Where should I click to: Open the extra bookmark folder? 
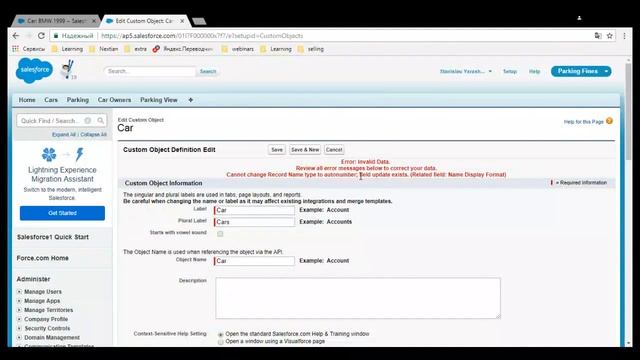coord(136,49)
